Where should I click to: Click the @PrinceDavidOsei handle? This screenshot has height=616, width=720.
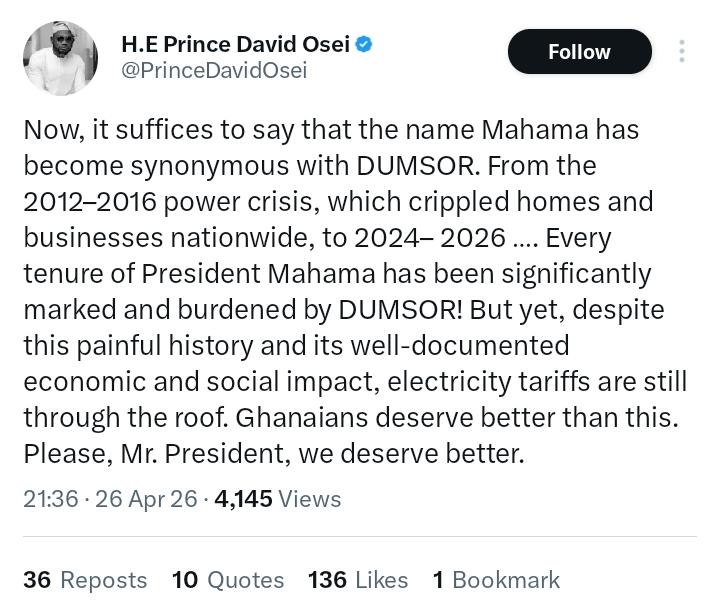point(213,71)
